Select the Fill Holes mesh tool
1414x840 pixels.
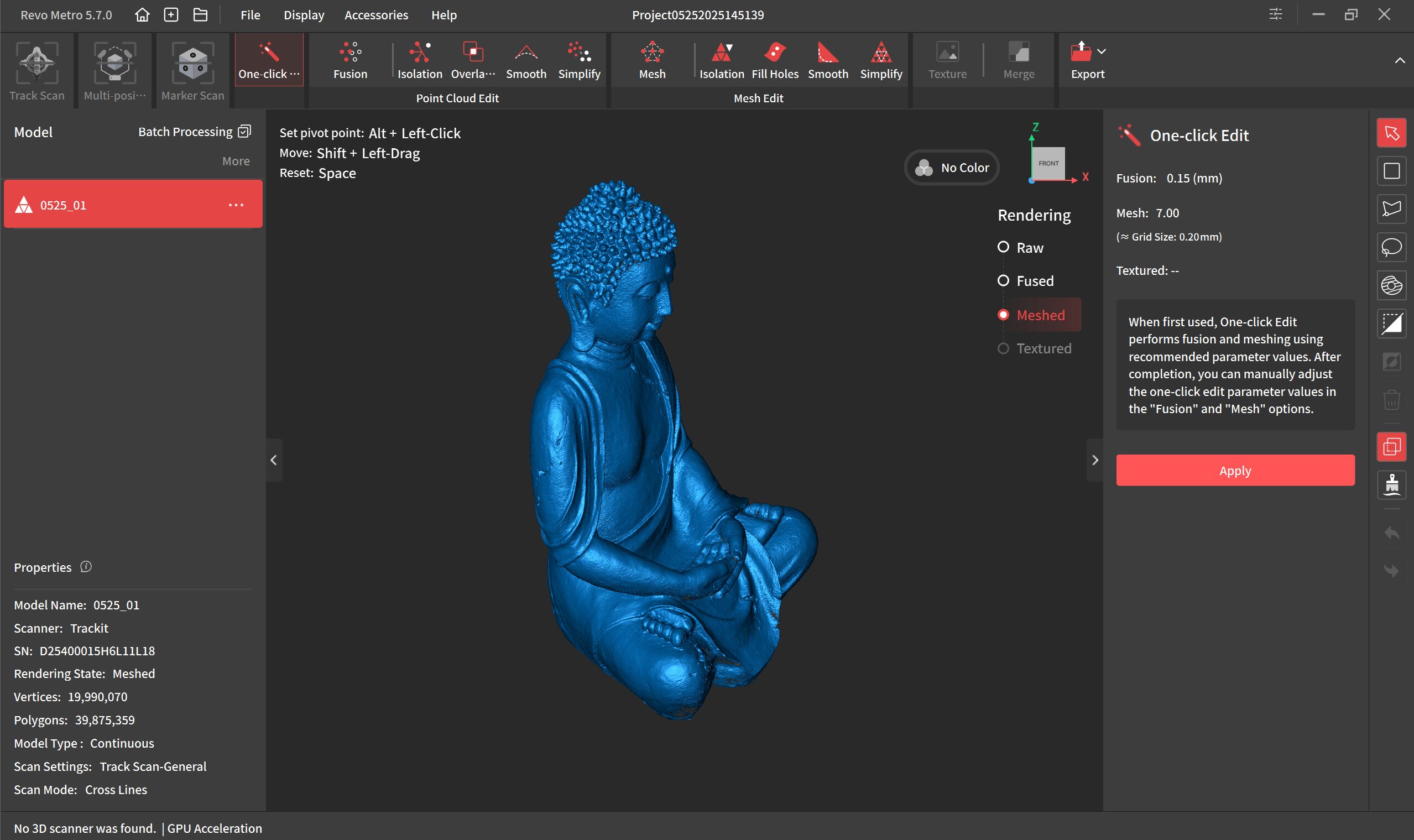[x=774, y=60]
